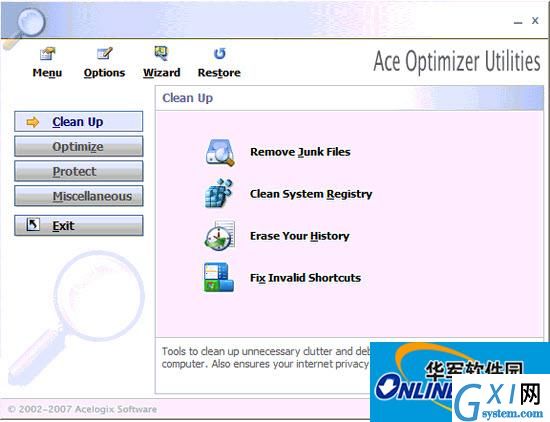
Task: Click the Restore label
Action: pos(219,73)
